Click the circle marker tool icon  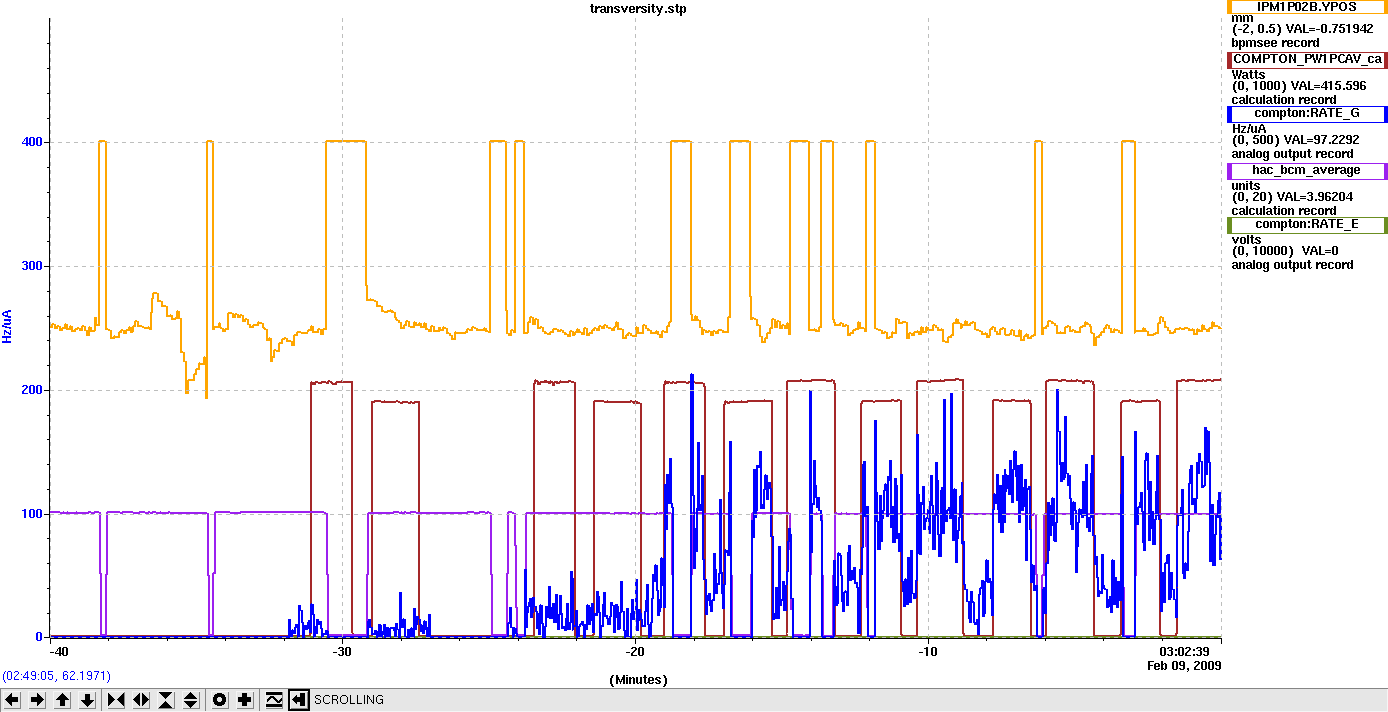click(x=220, y=700)
